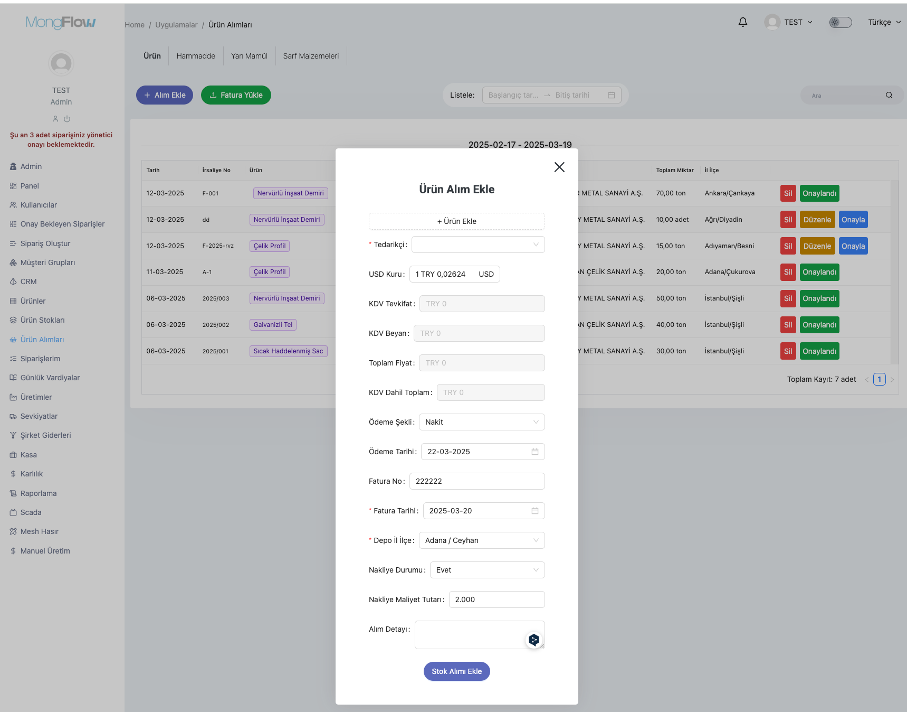Switch to the Yarı Mamül tab
Viewport: 908px width, 712px height.
tap(249, 56)
